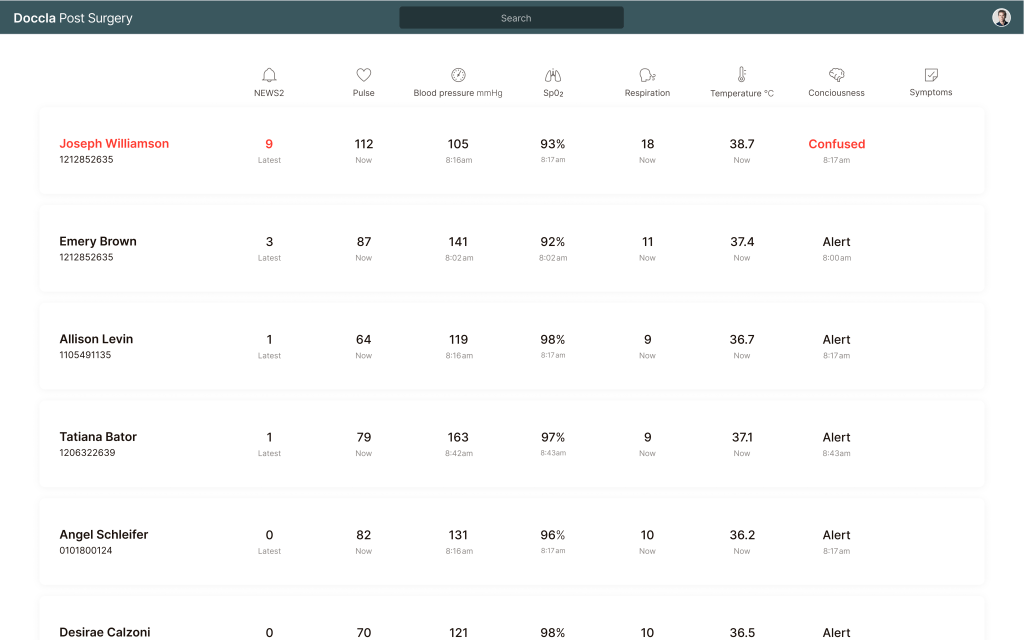Image resolution: width=1024 pixels, height=640 pixels.
Task: Click the Blood pressure gauge icon
Action: pos(458,74)
